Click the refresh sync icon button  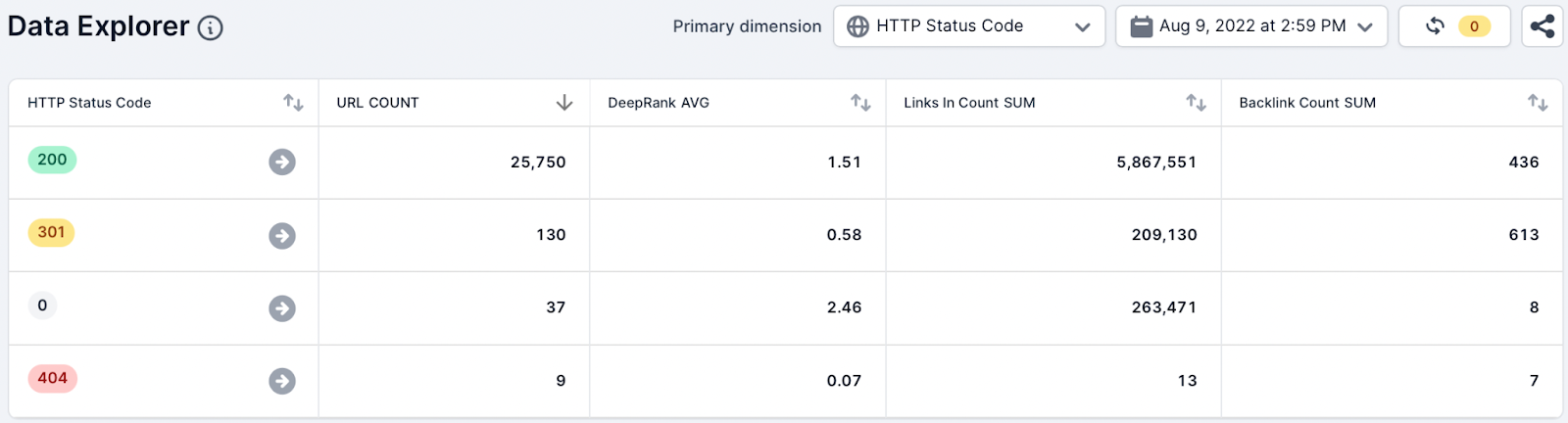(x=1435, y=26)
